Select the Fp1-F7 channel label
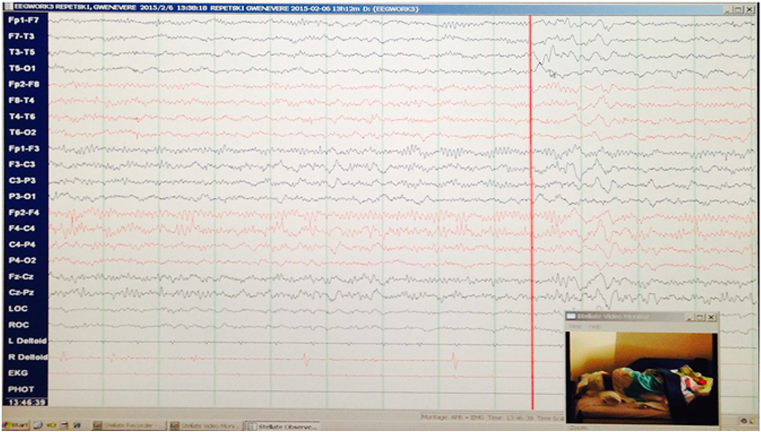This screenshot has width=761, height=432. point(23,20)
